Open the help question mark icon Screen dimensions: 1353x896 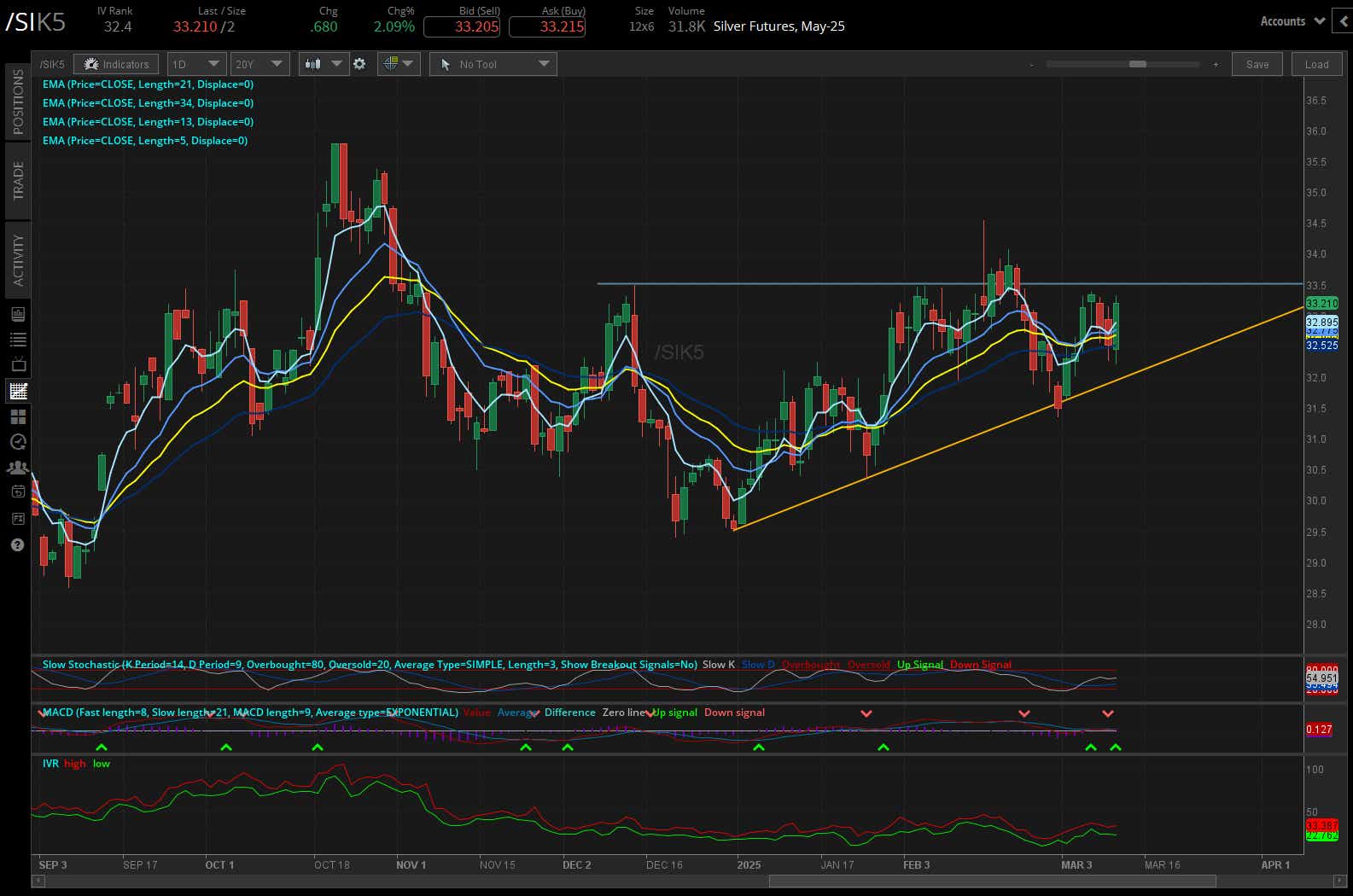[17, 545]
